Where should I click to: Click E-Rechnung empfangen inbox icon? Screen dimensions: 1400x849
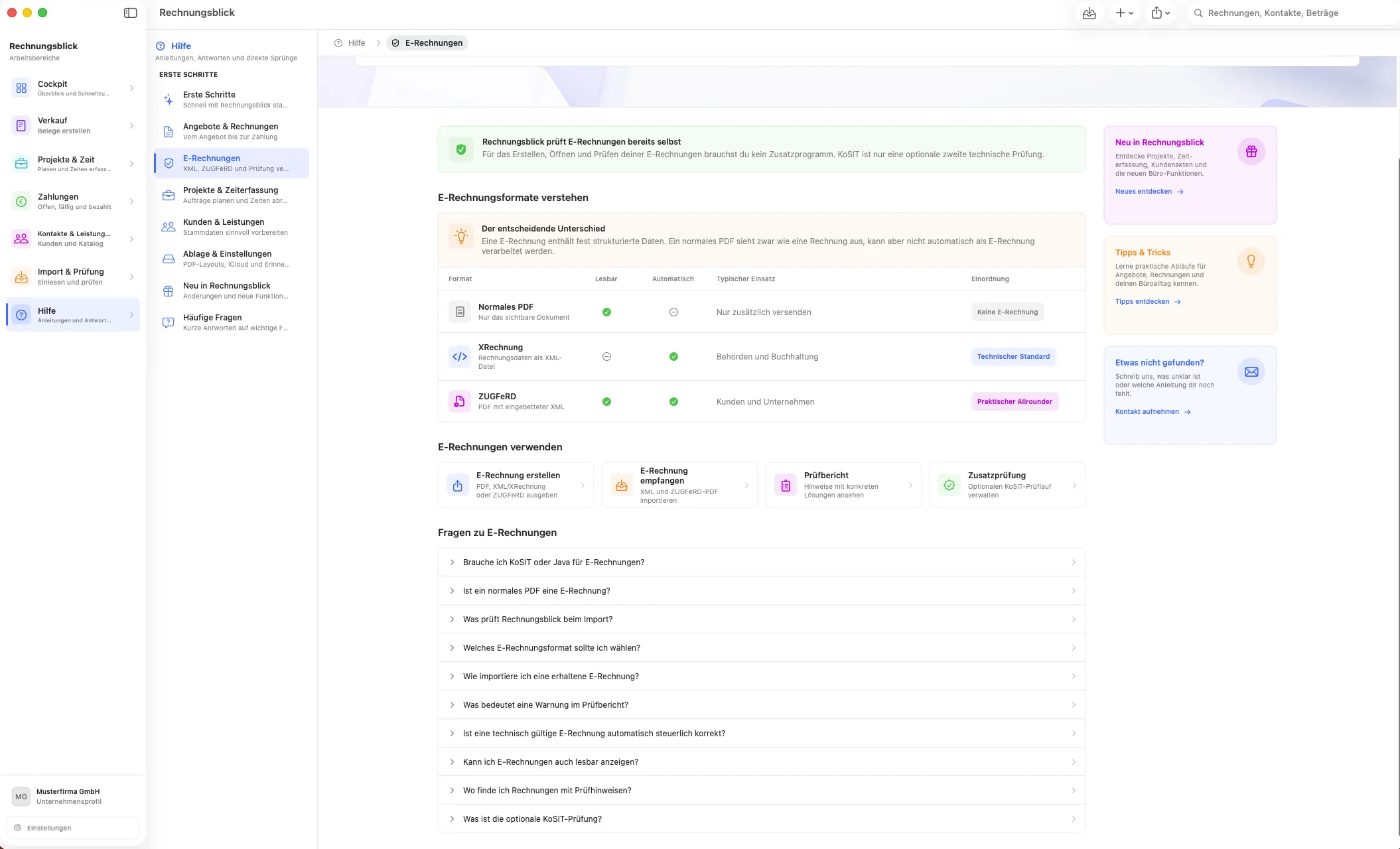(x=621, y=486)
